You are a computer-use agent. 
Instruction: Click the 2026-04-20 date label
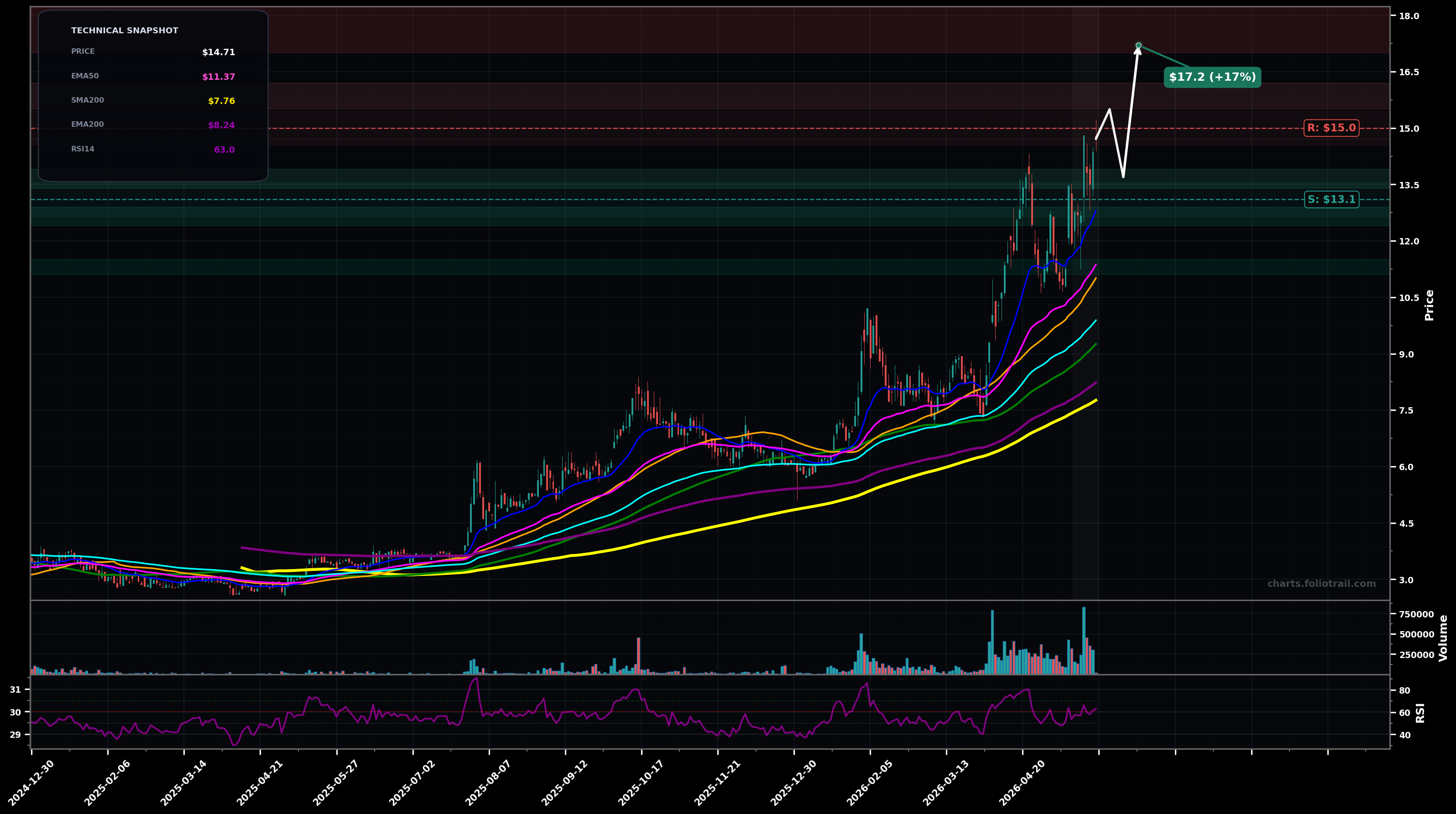pyautogui.click(x=1023, y=783)
